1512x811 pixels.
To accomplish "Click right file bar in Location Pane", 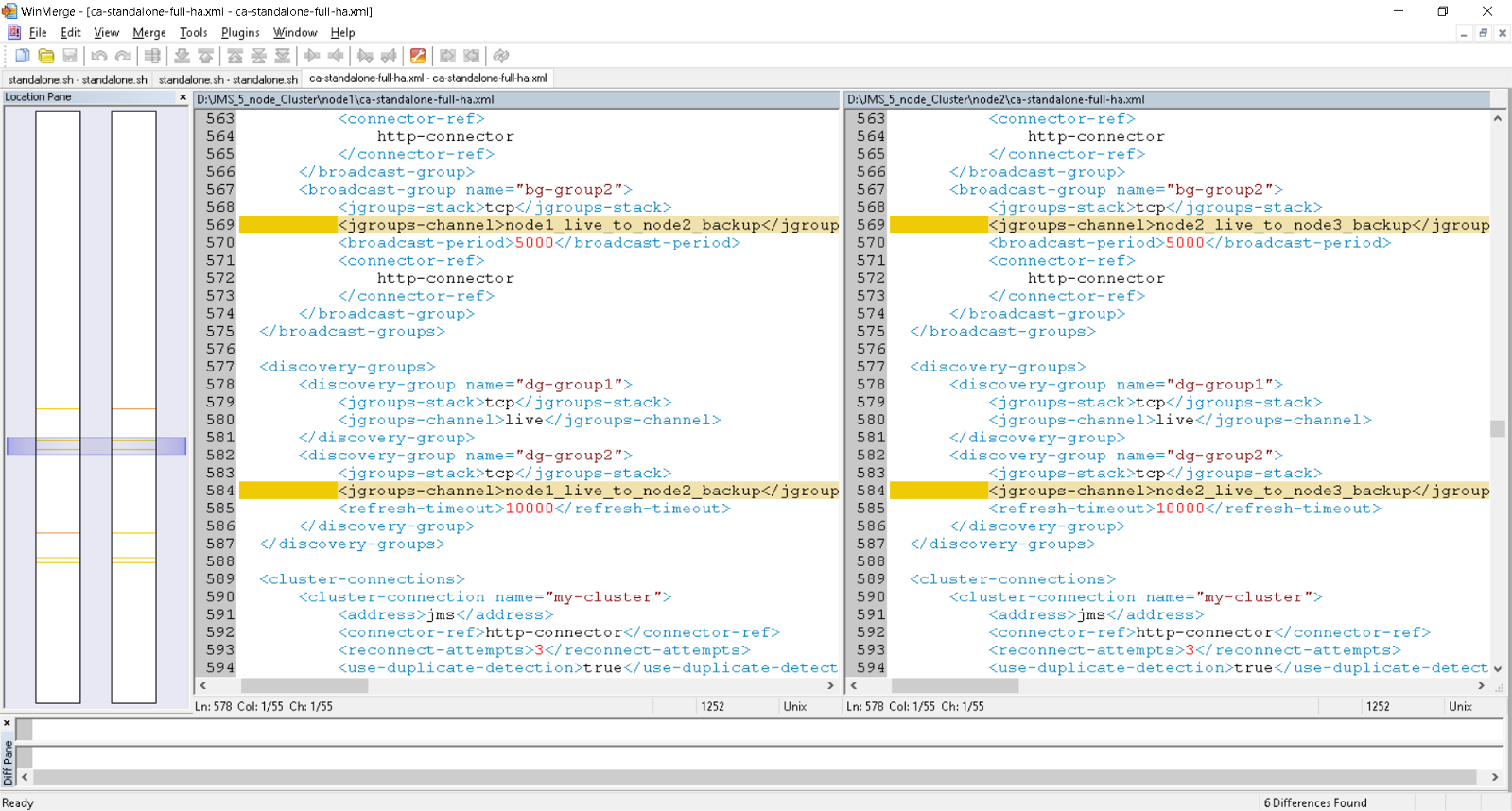I will point(133,406).
